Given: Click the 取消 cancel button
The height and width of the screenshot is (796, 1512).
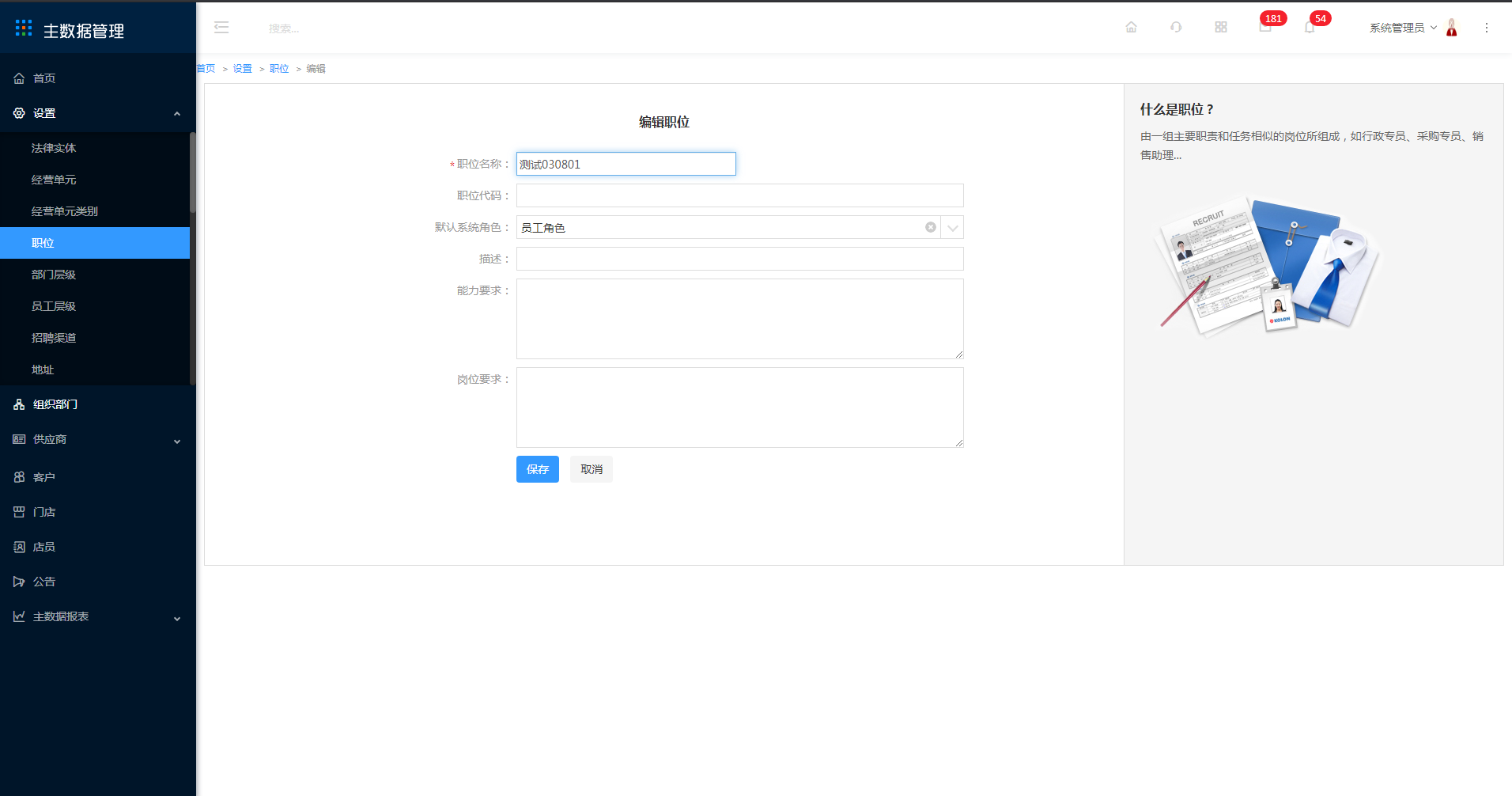Looking at the screenshot, I should coord(592,469).
